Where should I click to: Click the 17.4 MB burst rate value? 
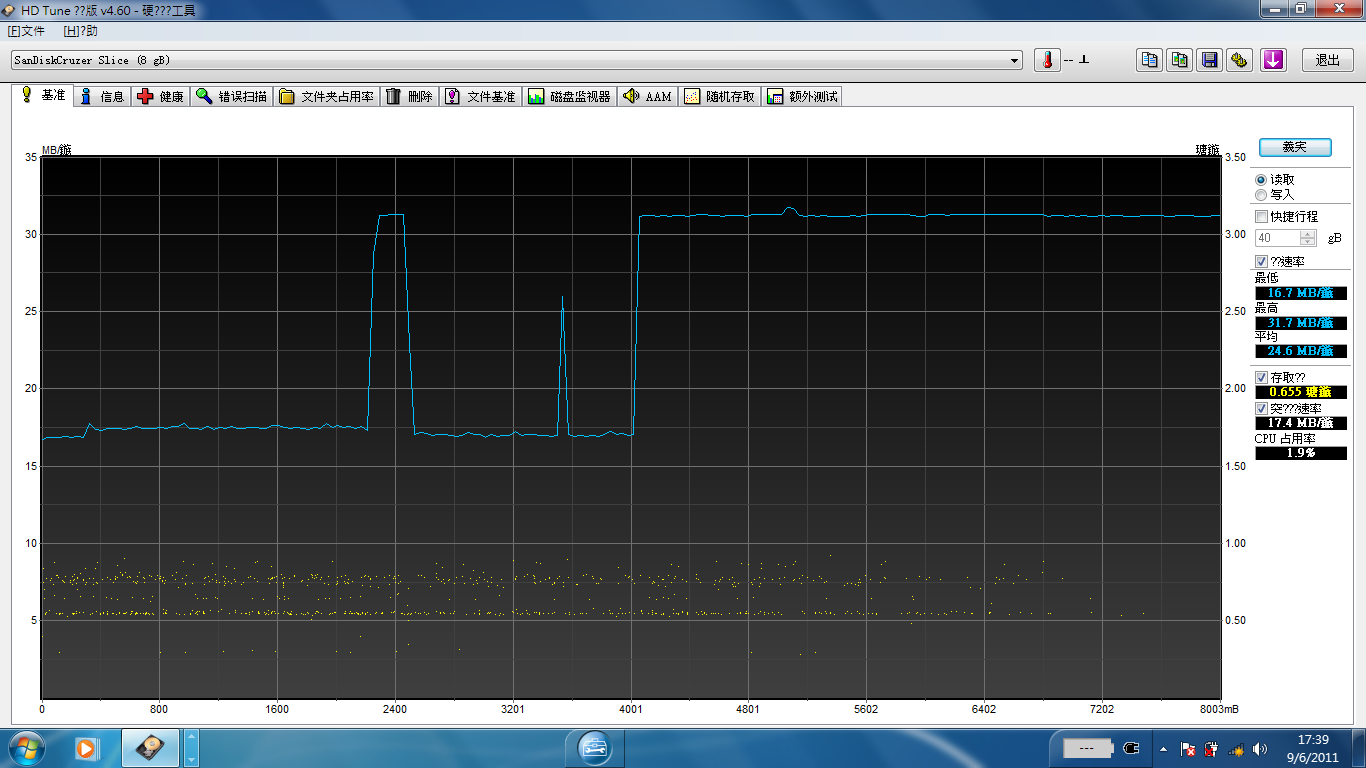pos(1301,423)
